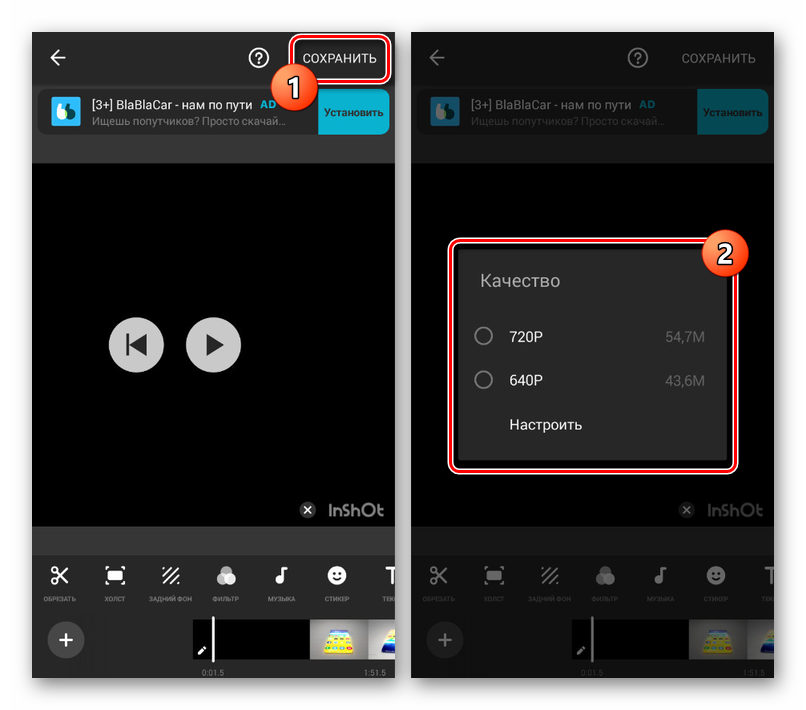Open the help question mark icon
This screenshot has height=710, width=806.
coord(259,57)
